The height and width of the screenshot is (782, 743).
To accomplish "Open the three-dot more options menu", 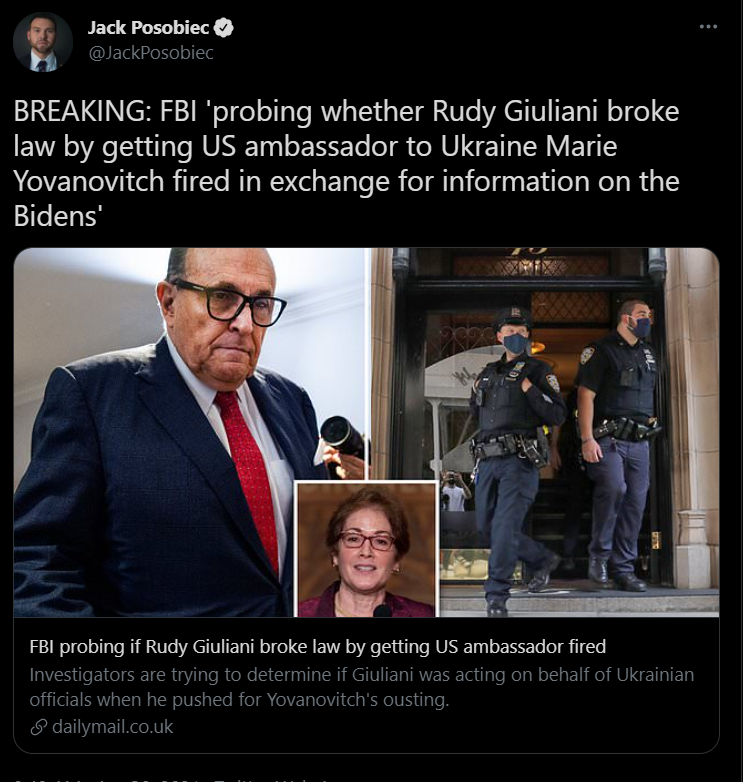I will click(708, 27).
